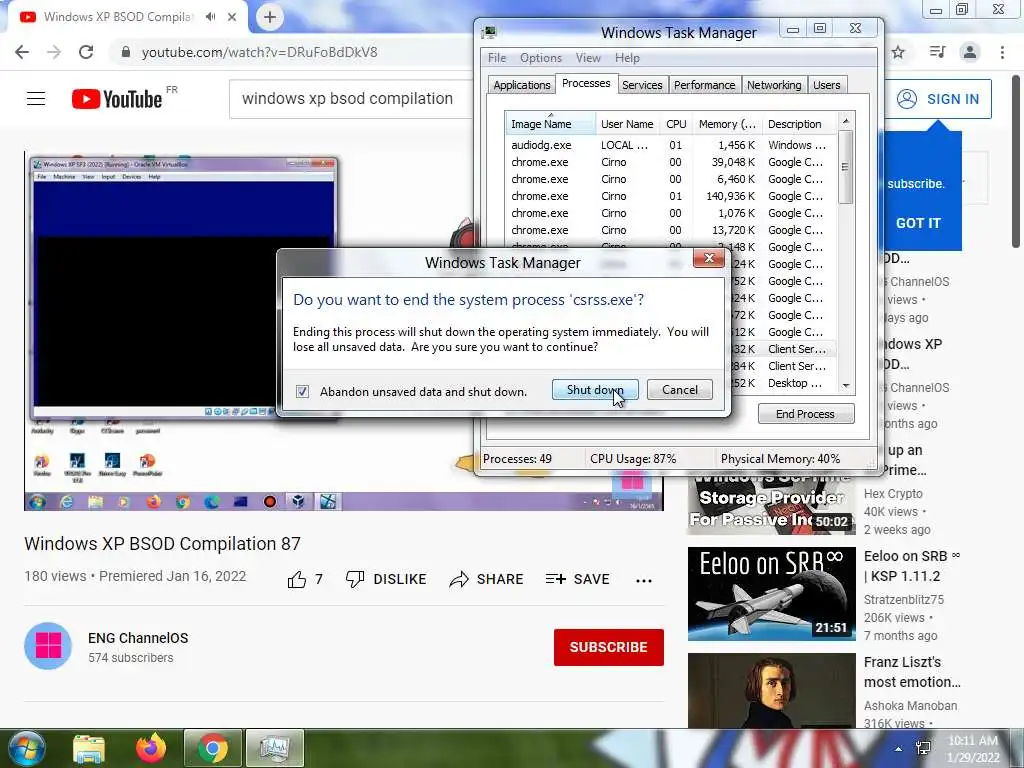
Task: Click scroll-up arrow of process list
Action: (846, 121)
